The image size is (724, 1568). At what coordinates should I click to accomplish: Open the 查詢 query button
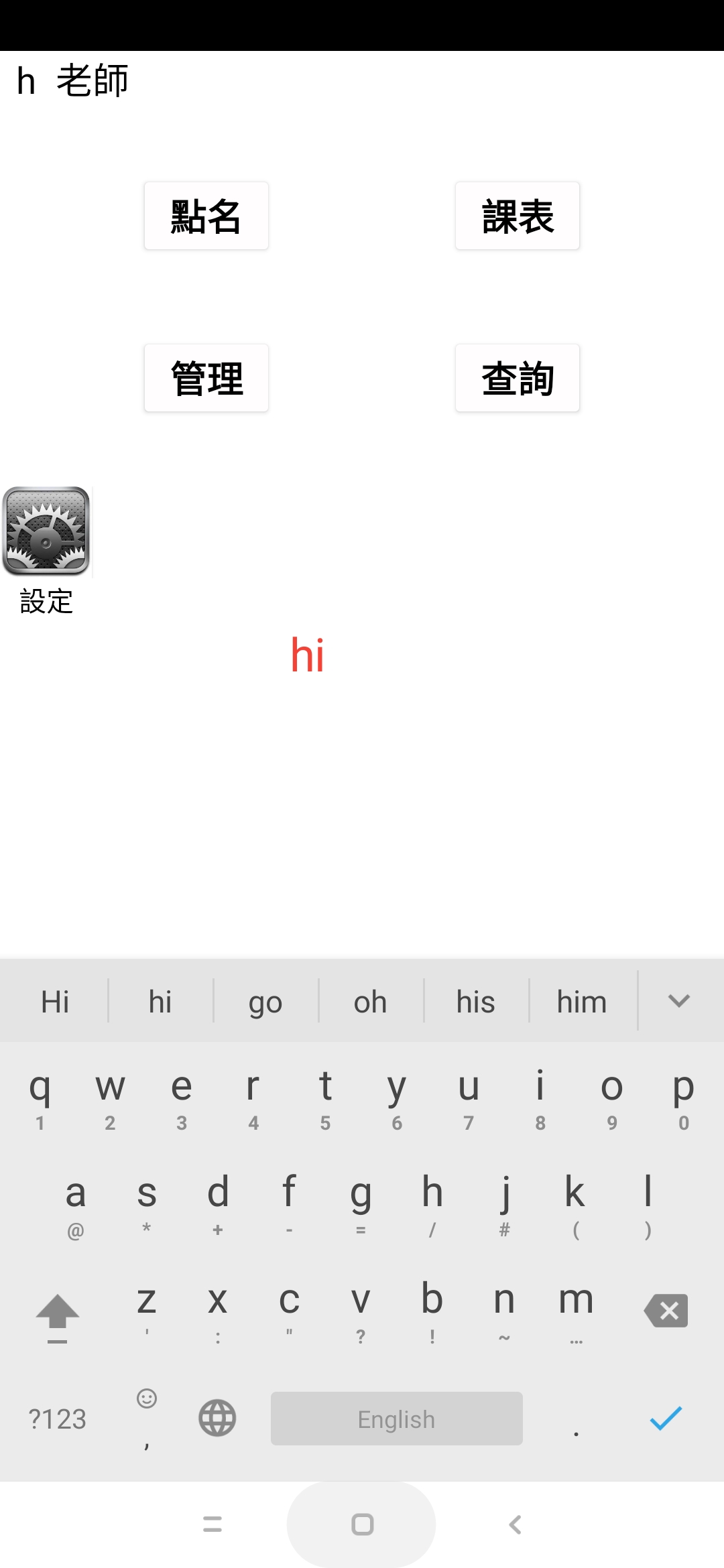click(518, 378)
